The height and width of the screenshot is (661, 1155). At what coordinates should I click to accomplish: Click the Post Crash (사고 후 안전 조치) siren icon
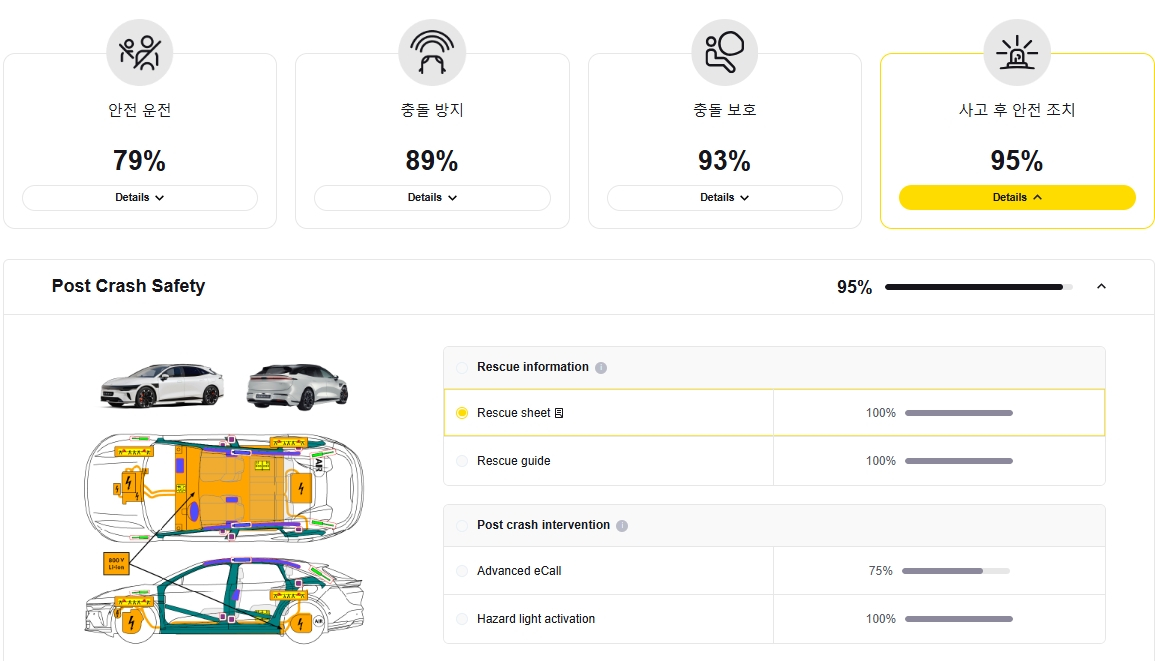[1017, 53]
